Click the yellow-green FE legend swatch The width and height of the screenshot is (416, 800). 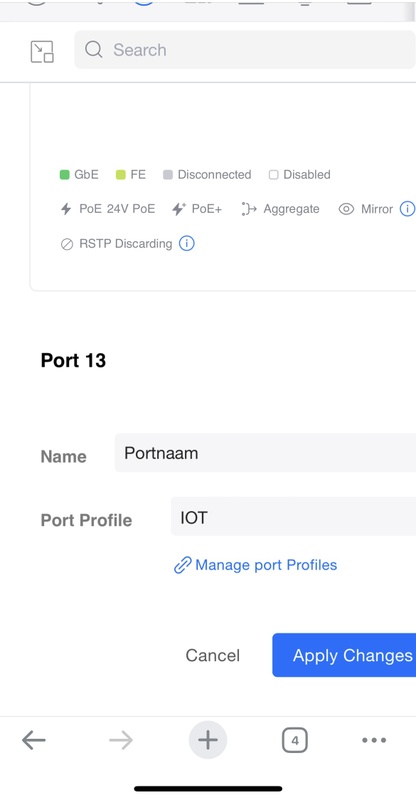coord(120,175)
